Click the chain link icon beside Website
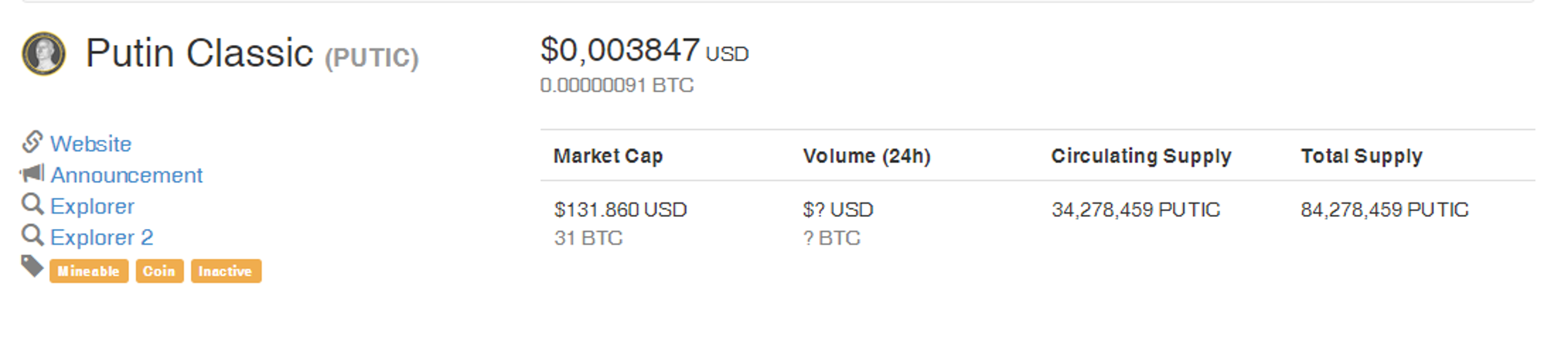Screen dimensions: 1568x351 point(32,142)
